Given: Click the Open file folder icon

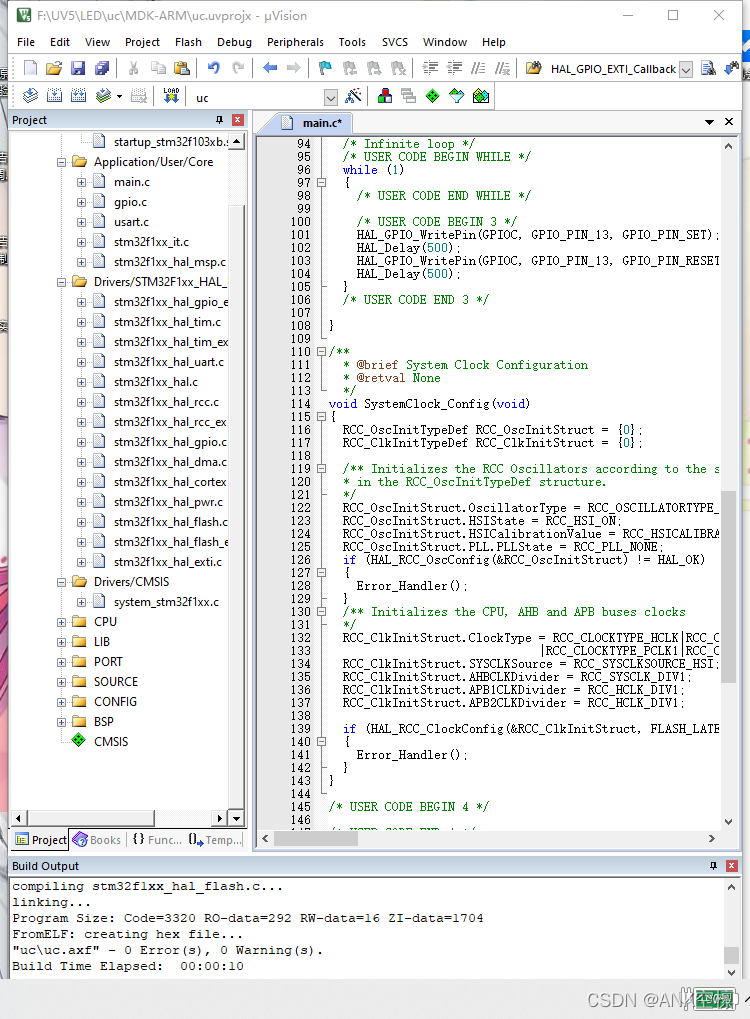Looking at the screenshot, I should 54,68.
